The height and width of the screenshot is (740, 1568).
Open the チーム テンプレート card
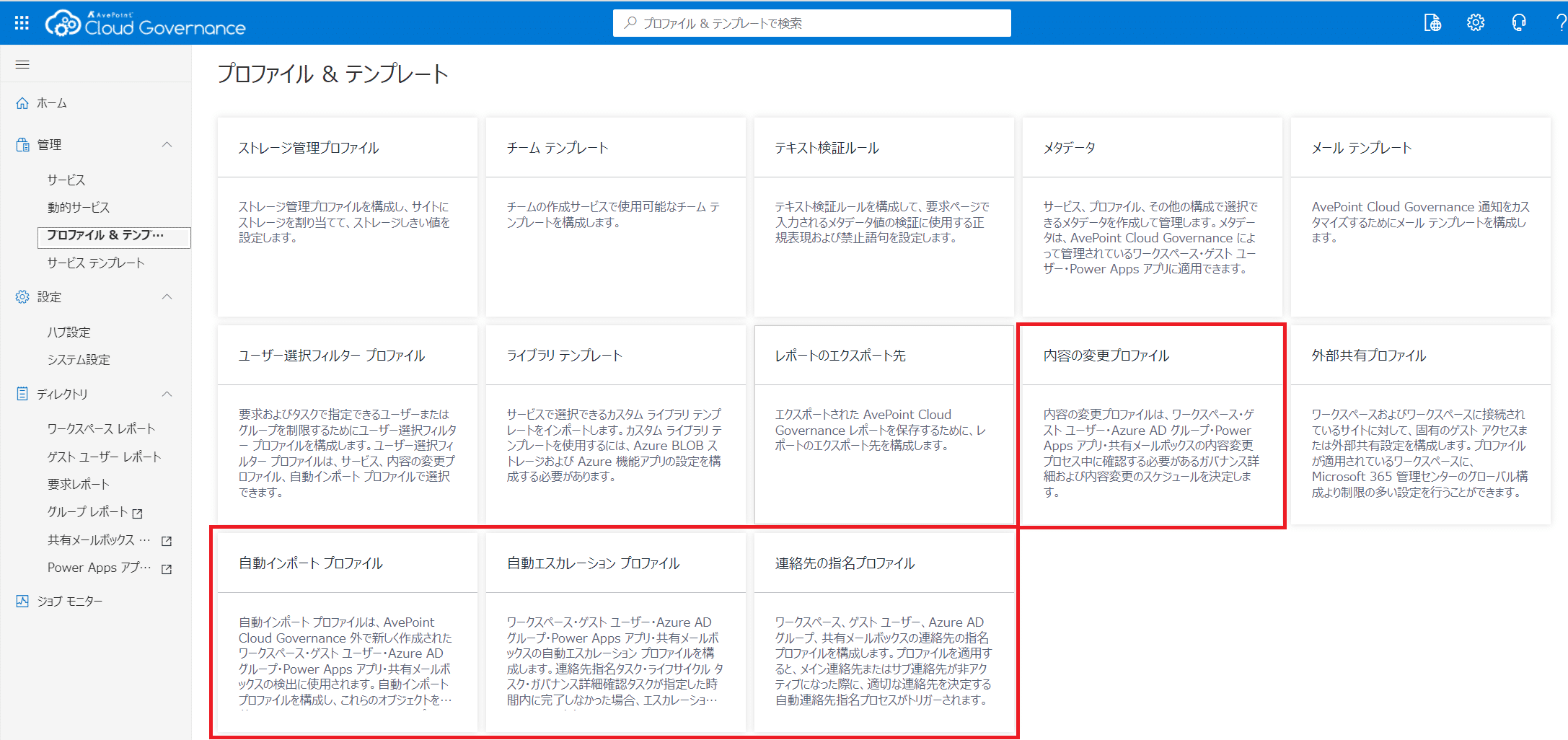tap(616, 217)
